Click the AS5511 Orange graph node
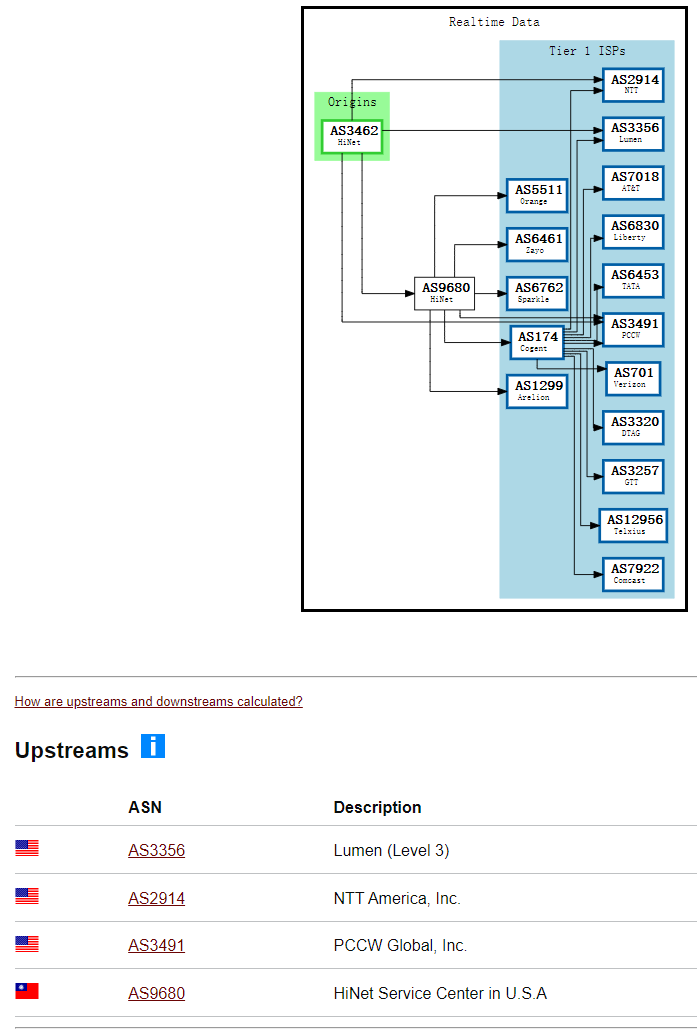The image size is (697, 1033). (537, 195)
